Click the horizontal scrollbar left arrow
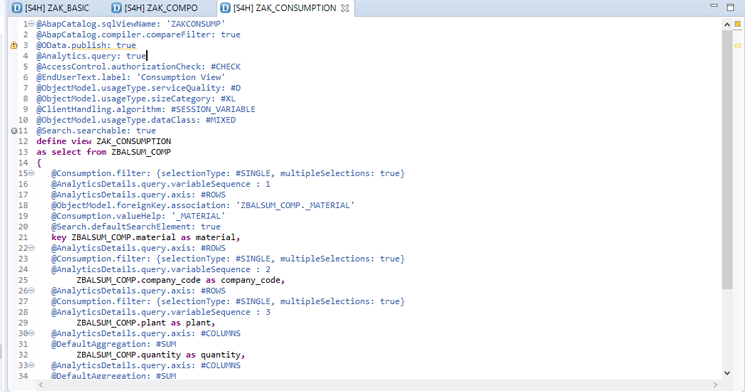 41,385
